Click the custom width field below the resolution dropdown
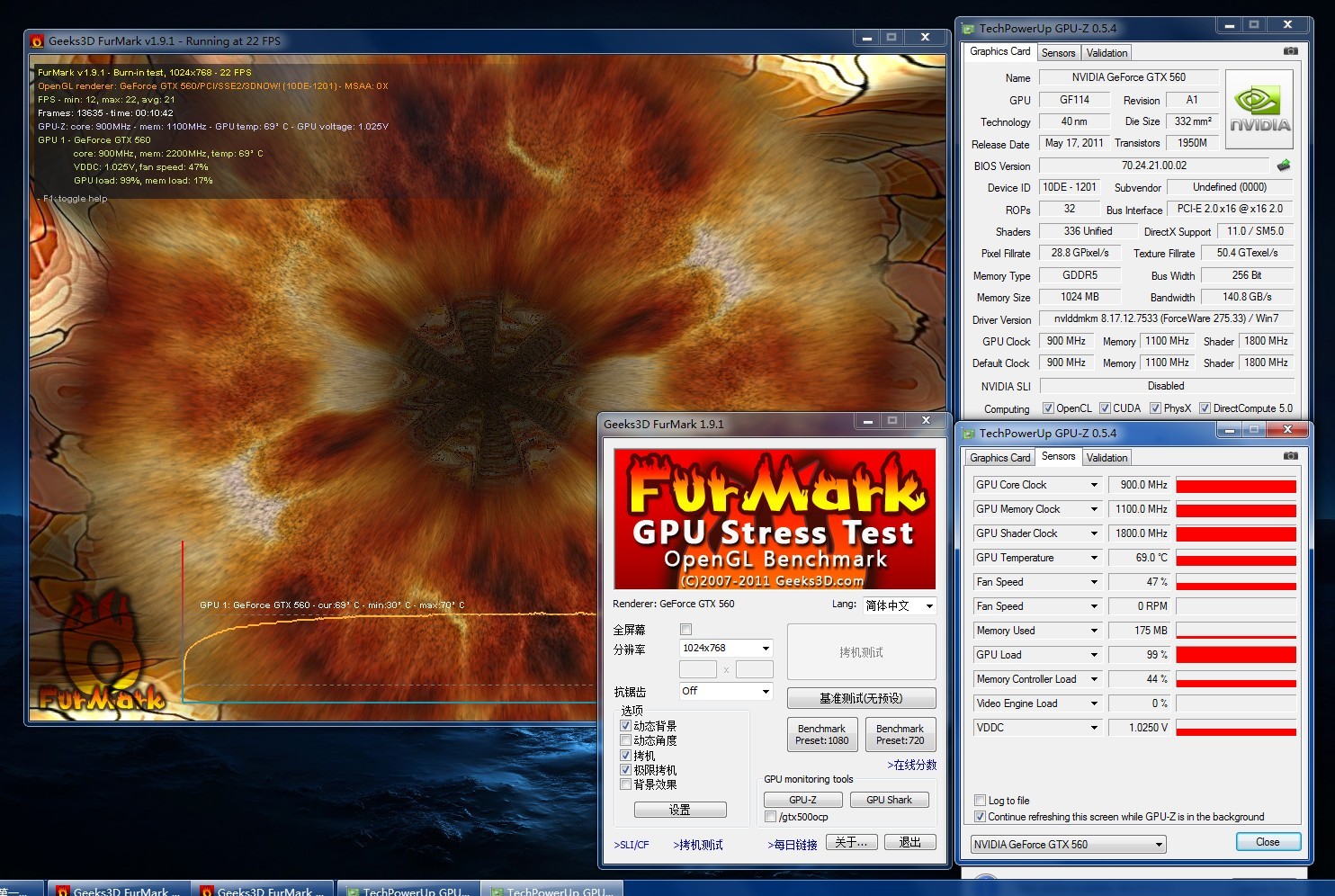This screenshot has width=1335, height=896. (698, 669)
